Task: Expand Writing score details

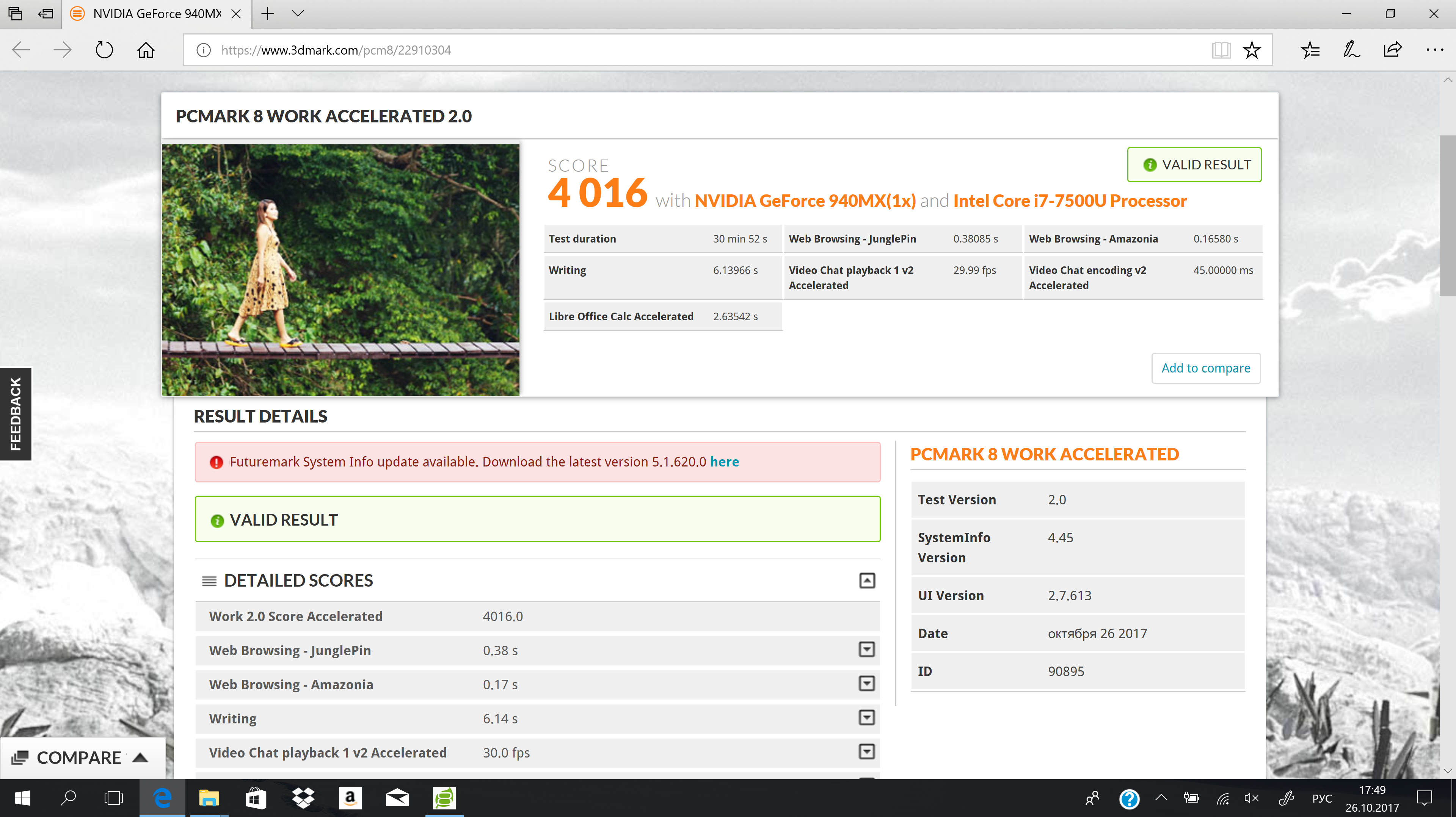Action: click(866, 718)
